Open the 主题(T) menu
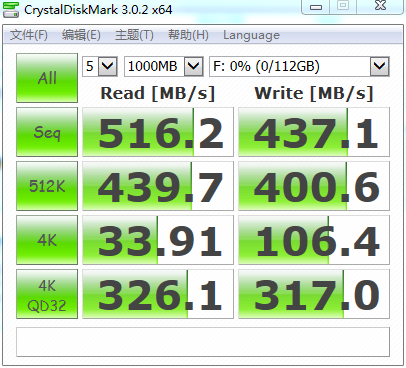The width and height of the screenshot is (406, 368). (134, 35)
